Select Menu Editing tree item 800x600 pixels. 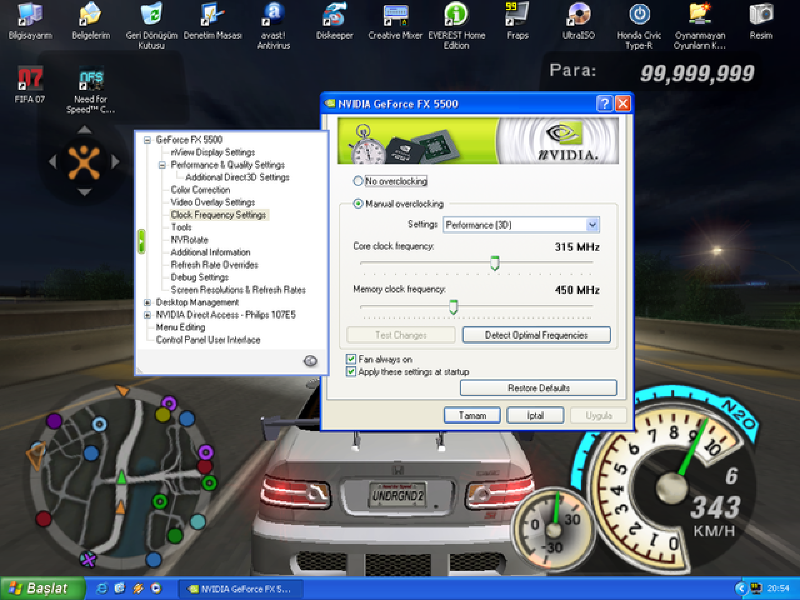pos(181,328)
